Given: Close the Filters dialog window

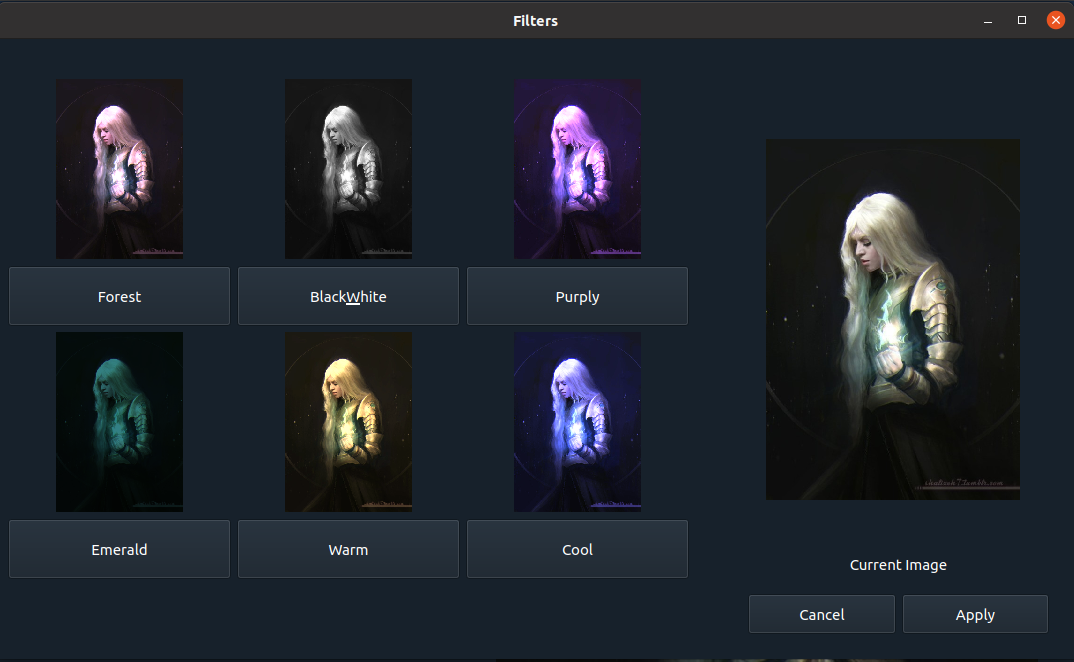Looking at the screenshot, I should (x=1056, y=20).
